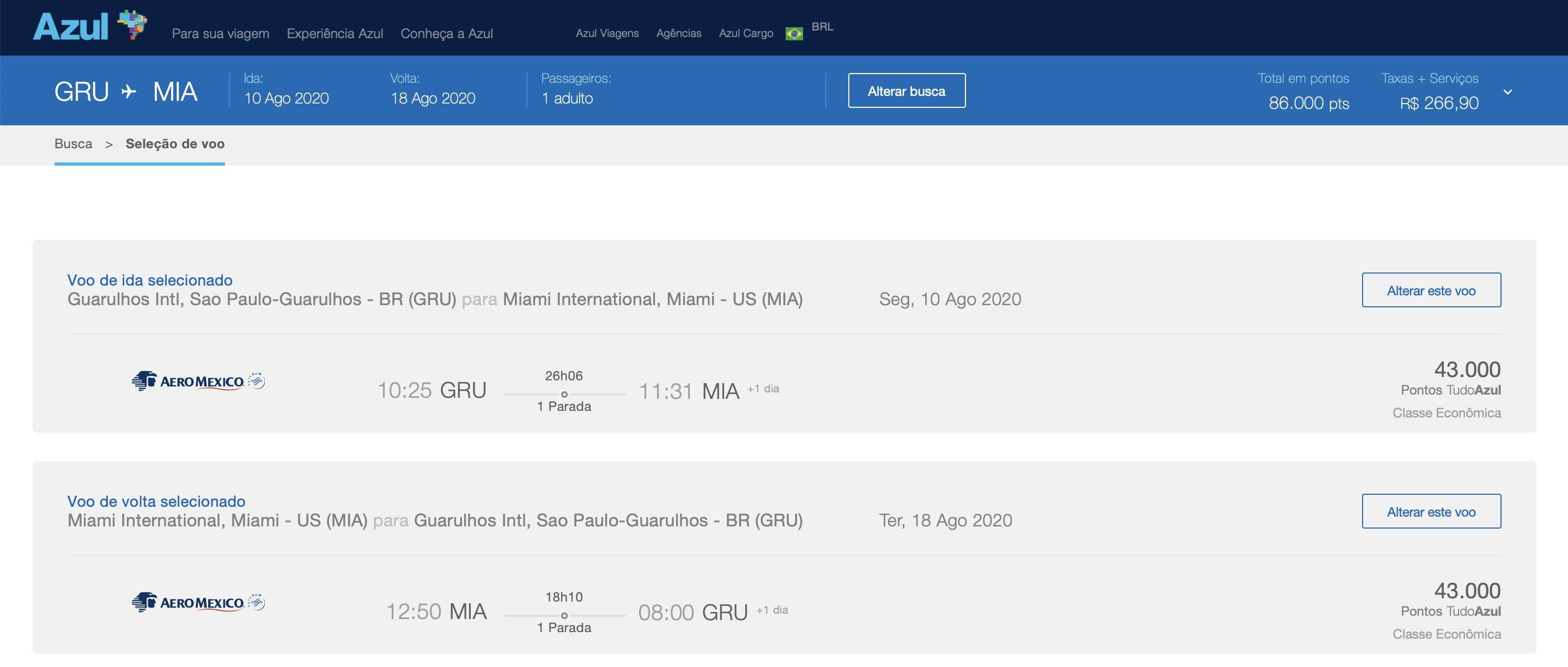Click the Taxas + Serviços label
Viewport: 1568px width, 667px height.
[x=1430, y=78]
